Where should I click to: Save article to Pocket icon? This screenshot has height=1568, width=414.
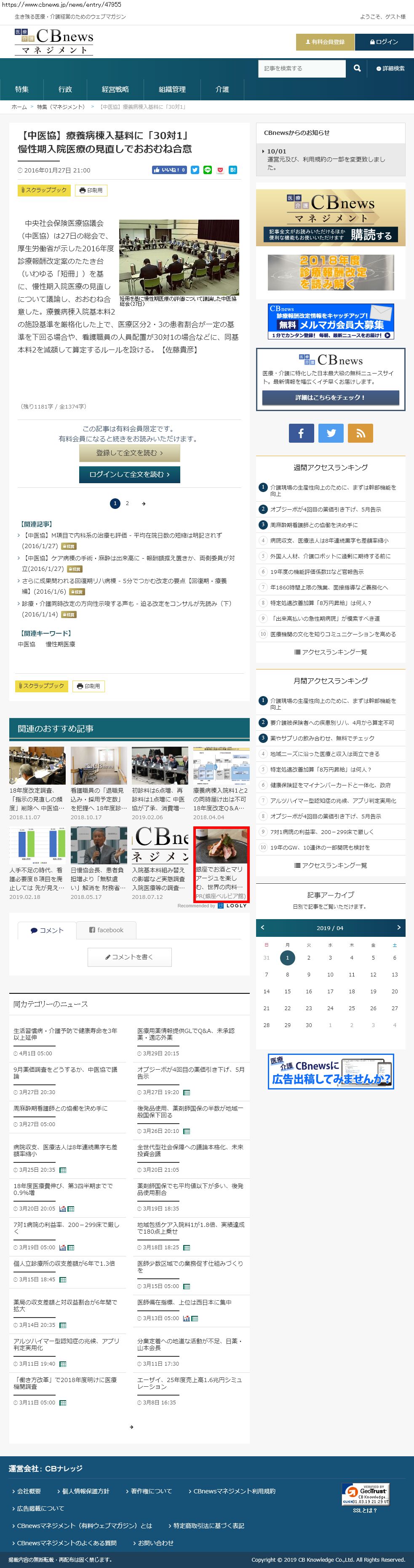click(220, 170)
